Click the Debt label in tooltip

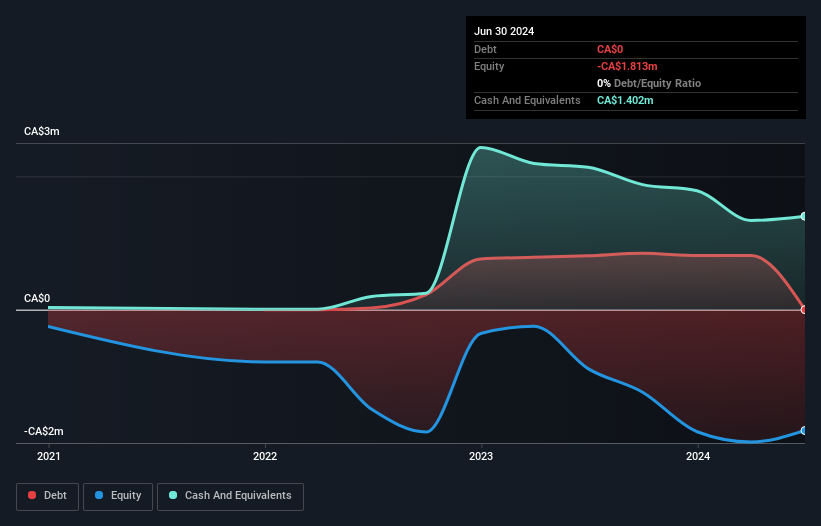click(x=485, y=49)
